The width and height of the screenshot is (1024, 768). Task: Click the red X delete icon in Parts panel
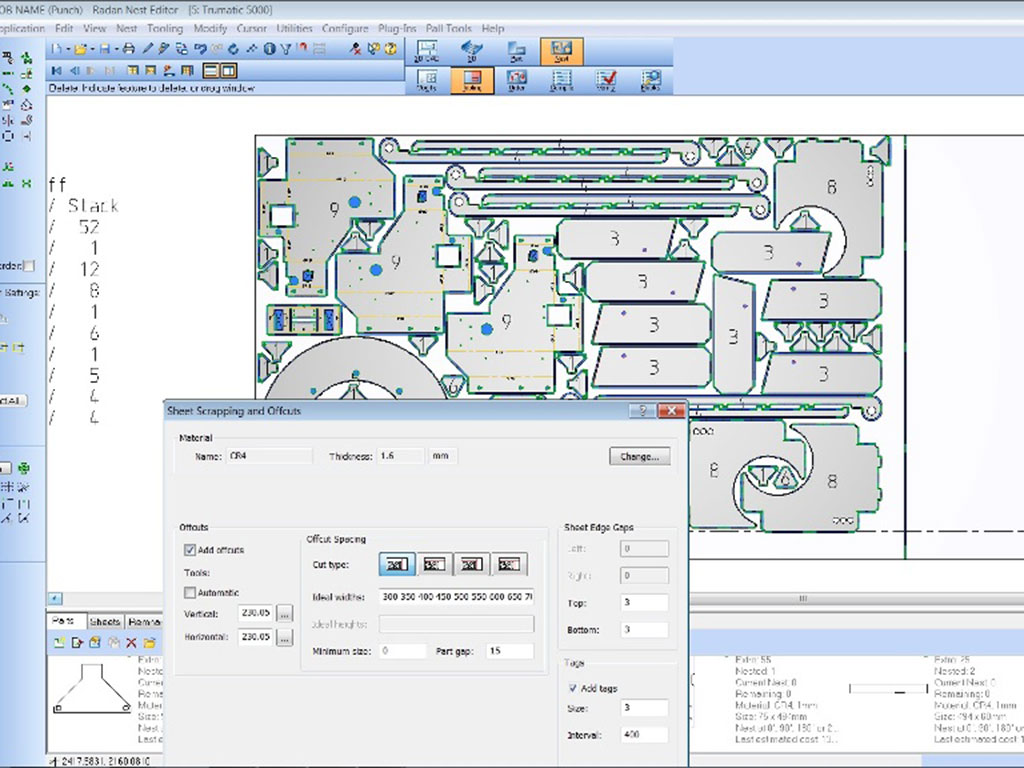pyautogui.click(x=131, y=642)
